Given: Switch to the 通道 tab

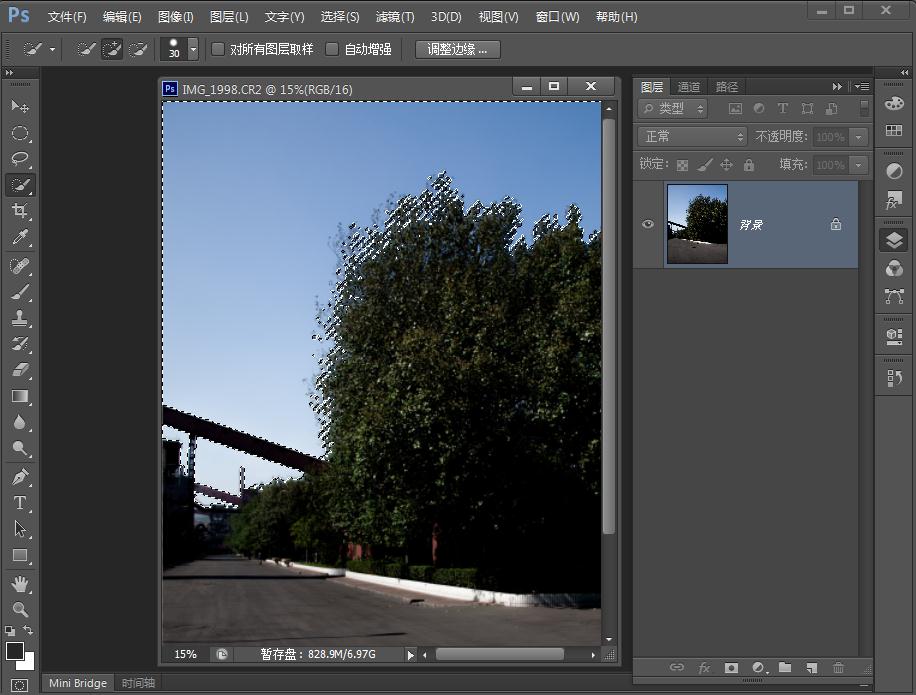Looking at the screenshot, I should (689, 87).
